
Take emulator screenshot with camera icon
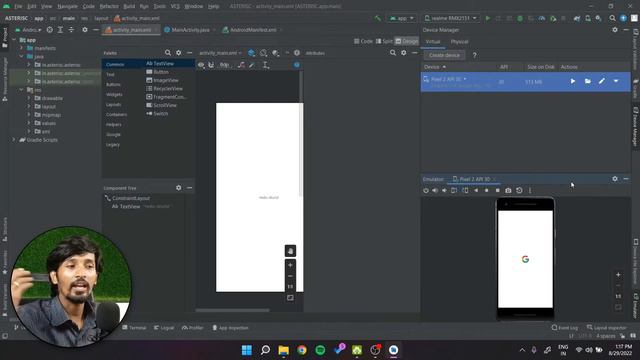(x=508, y=191)
